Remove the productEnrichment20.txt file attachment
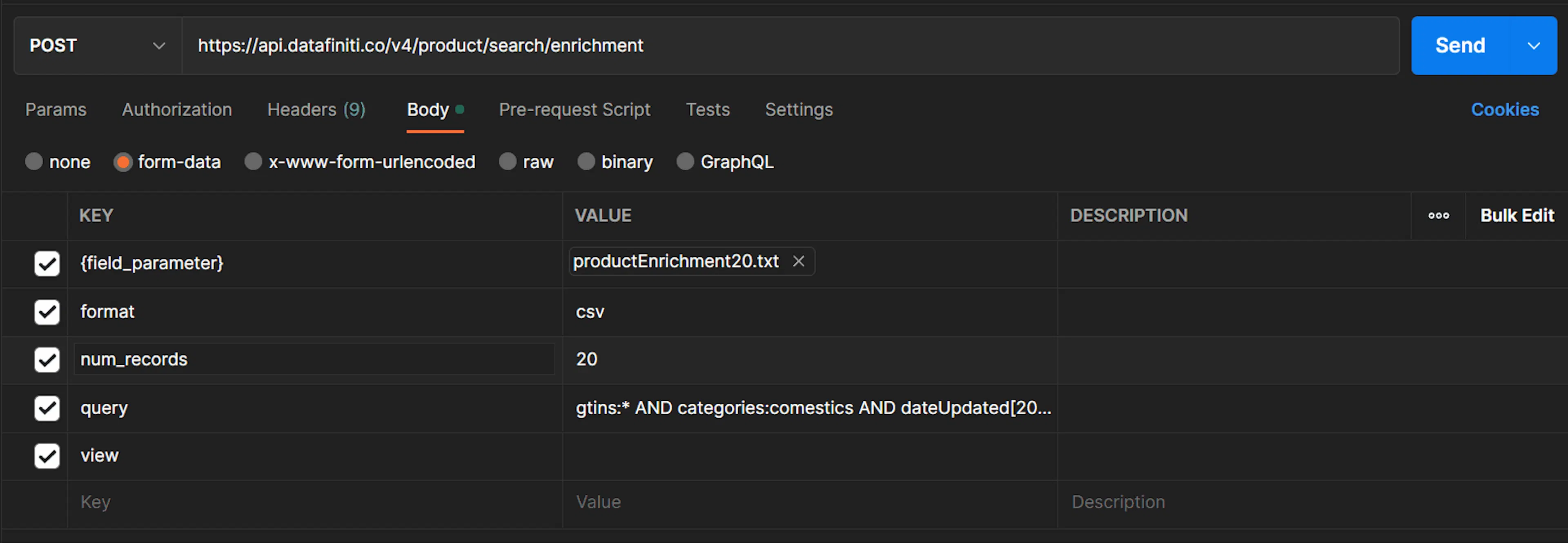 click(x=798, y=261)
